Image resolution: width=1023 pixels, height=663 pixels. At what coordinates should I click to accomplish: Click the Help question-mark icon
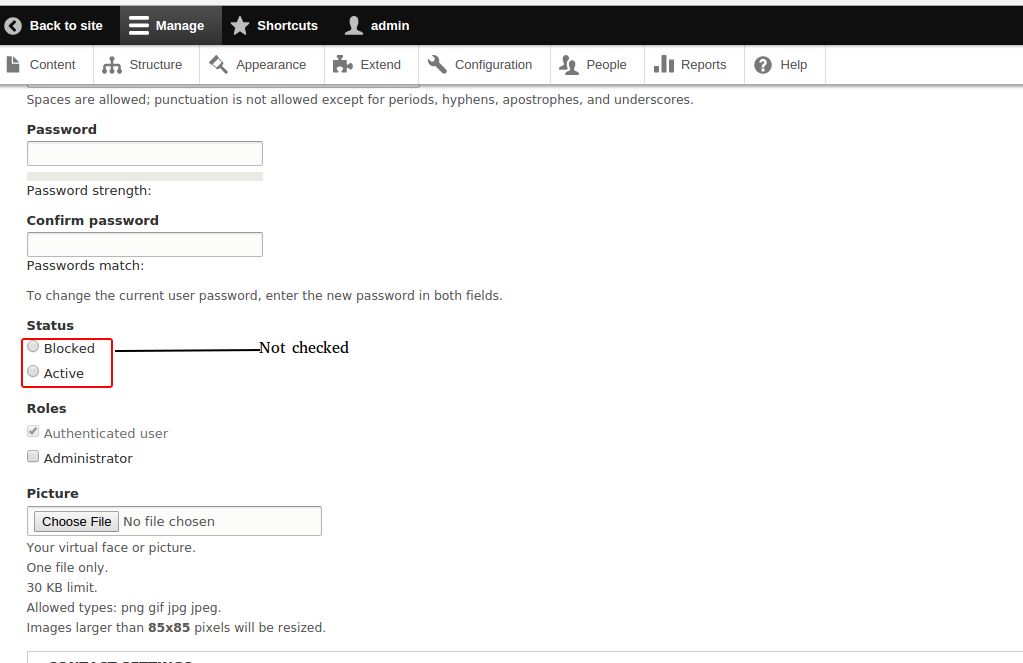(760, 63)
